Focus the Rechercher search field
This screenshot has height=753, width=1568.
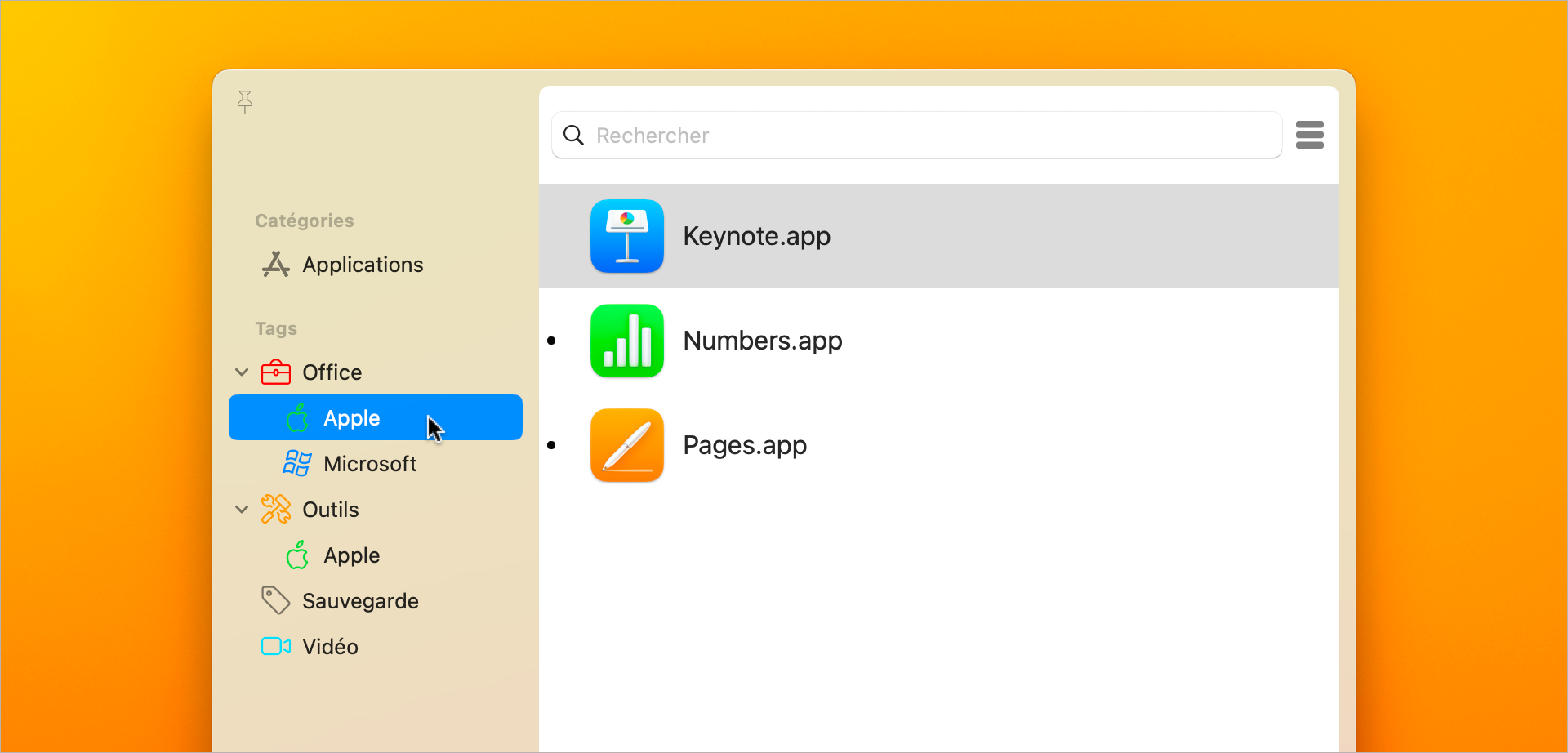(916, 136)
